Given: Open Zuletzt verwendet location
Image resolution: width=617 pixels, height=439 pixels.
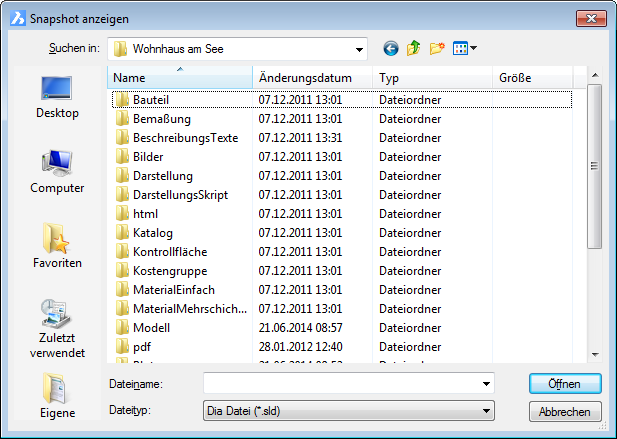Looking at the screenshot, I should coord(57,328).
